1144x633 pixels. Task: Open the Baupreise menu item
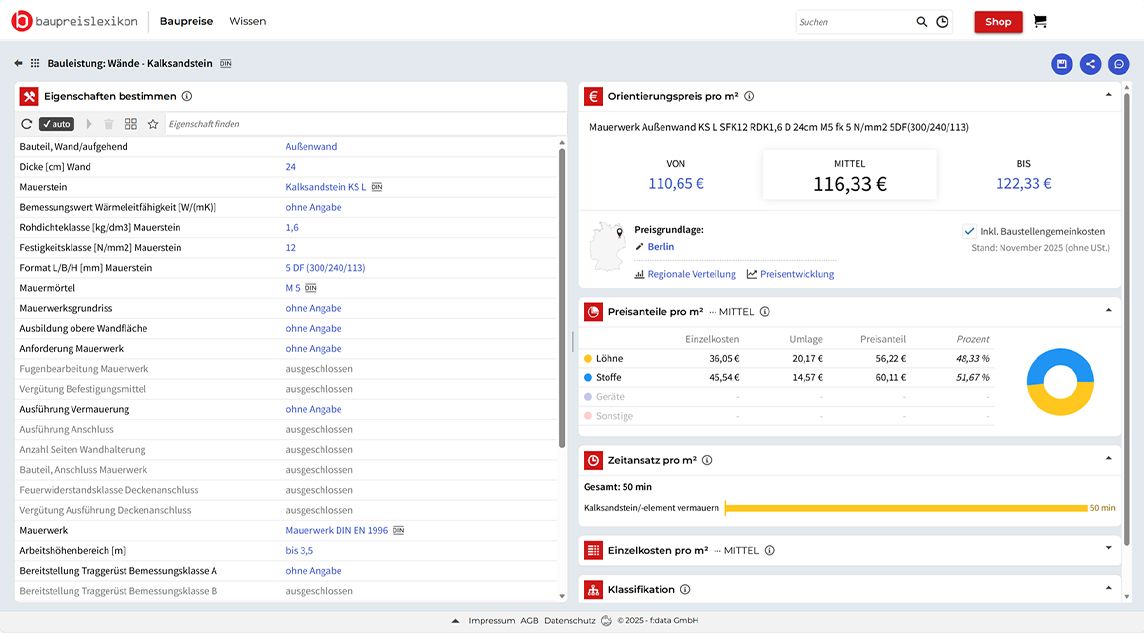pos(185,21)
